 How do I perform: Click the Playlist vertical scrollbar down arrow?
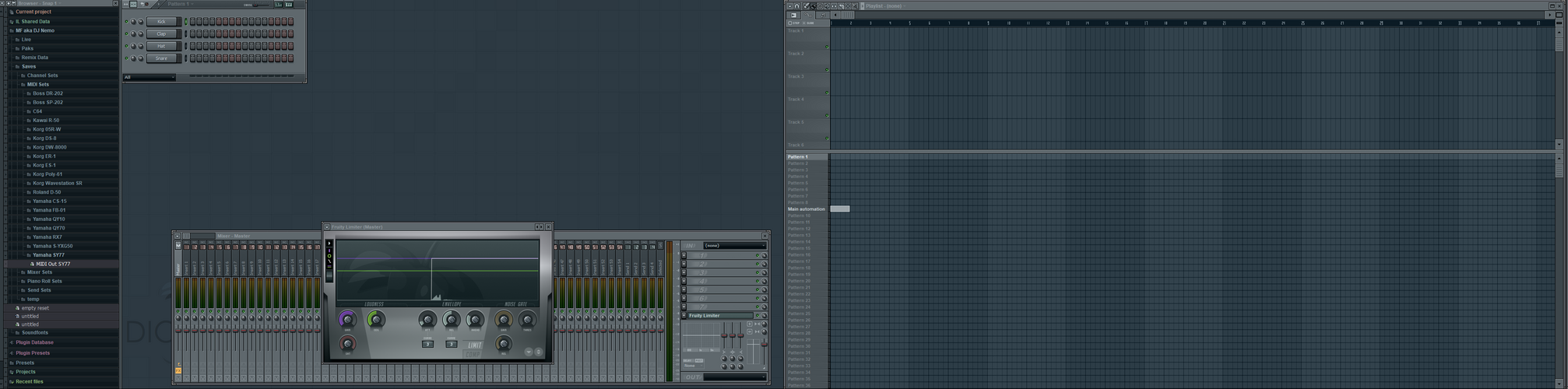(x=1559, y=145)
